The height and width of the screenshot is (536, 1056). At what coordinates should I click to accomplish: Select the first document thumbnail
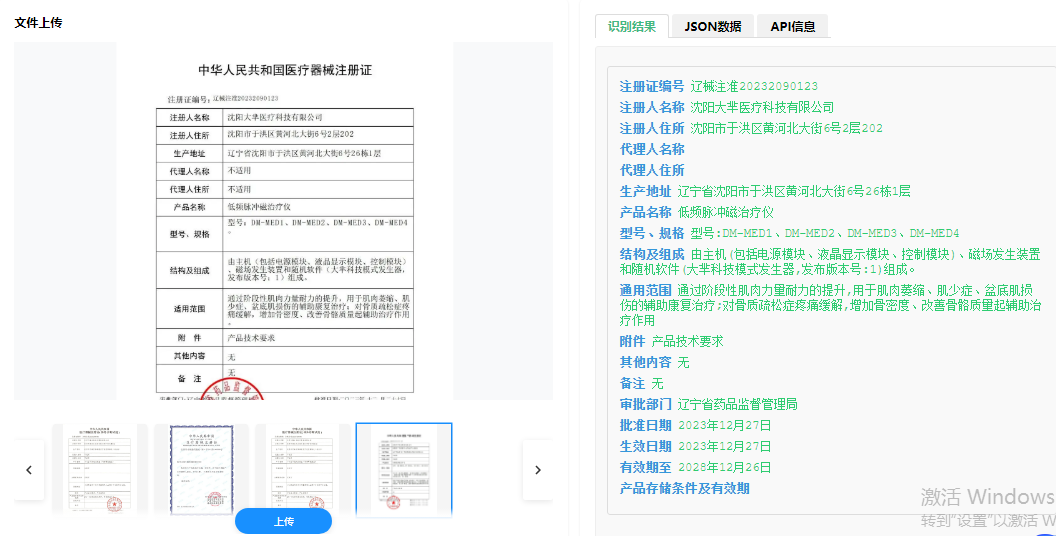pos(100,469)
